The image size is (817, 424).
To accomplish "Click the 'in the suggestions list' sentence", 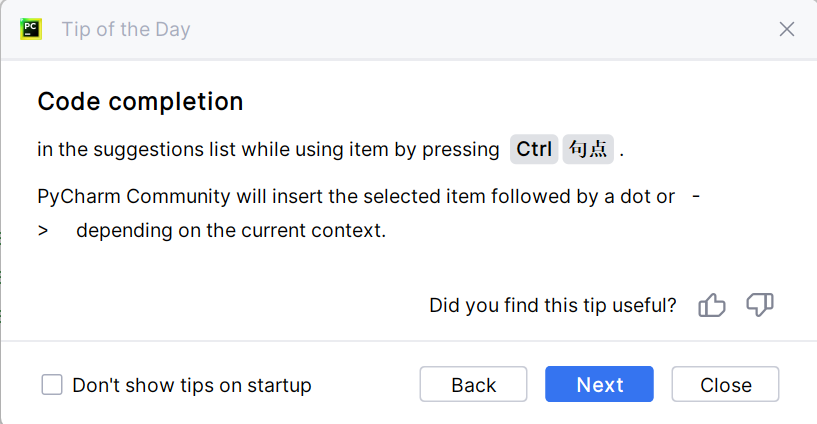I will point(268,150).
